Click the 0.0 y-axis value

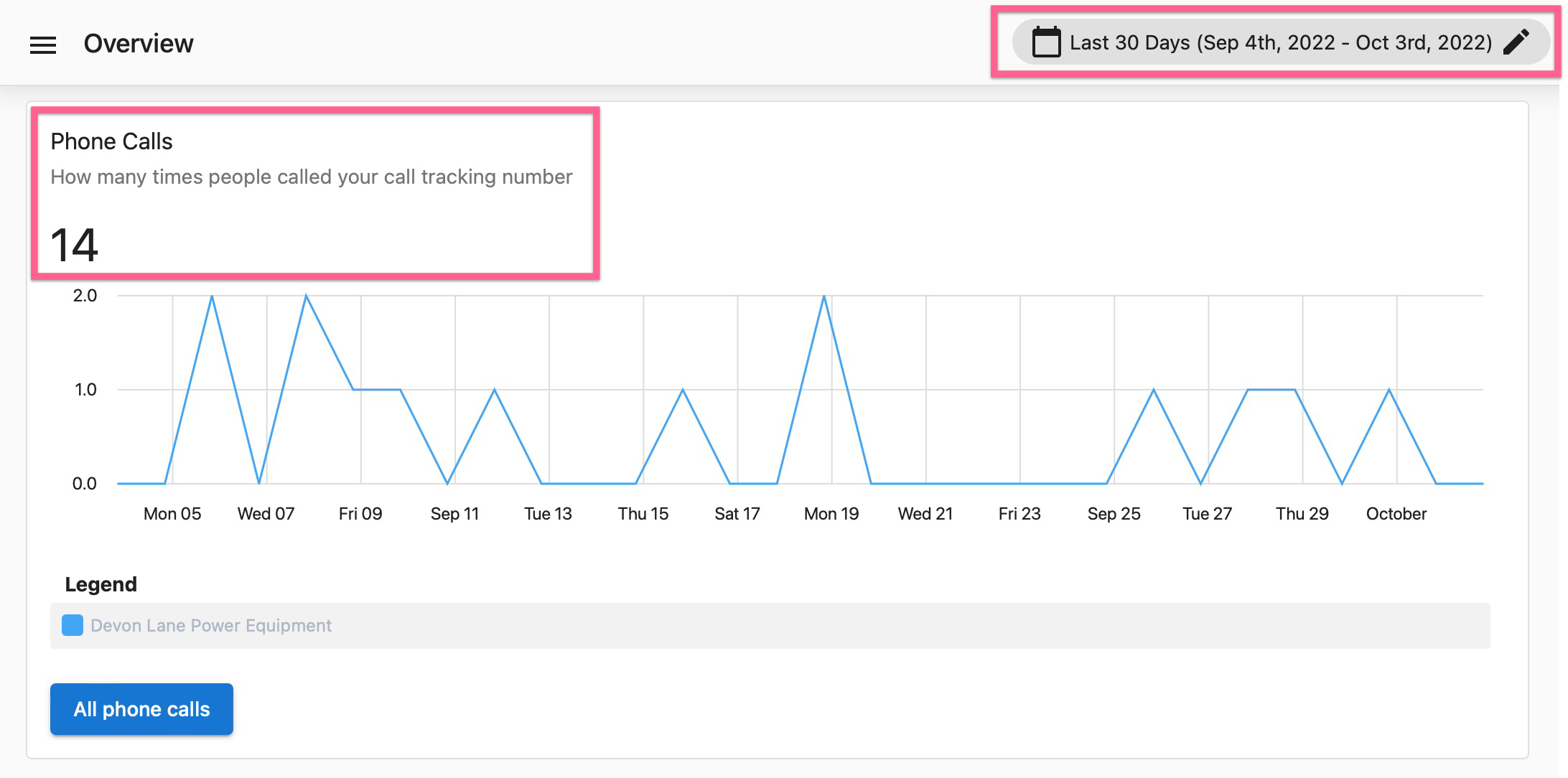click(x=85, y=484)
